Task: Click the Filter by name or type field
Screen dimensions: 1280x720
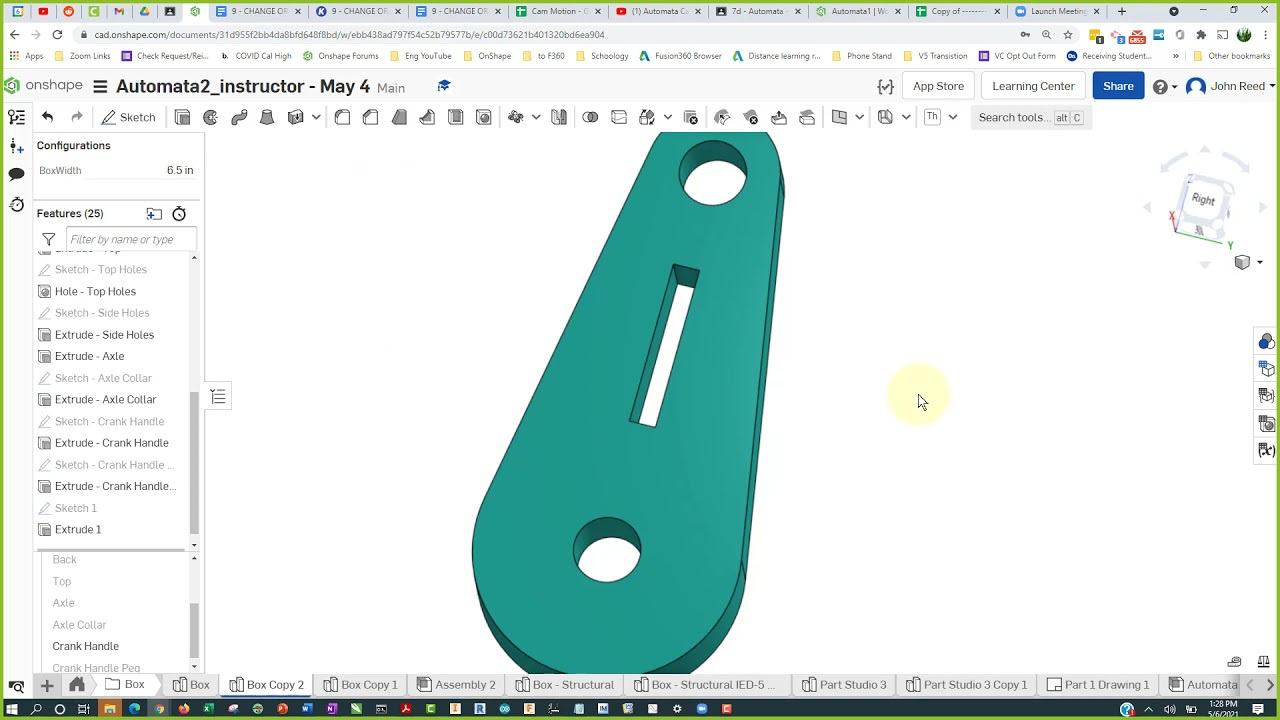Action: (131, 239)
